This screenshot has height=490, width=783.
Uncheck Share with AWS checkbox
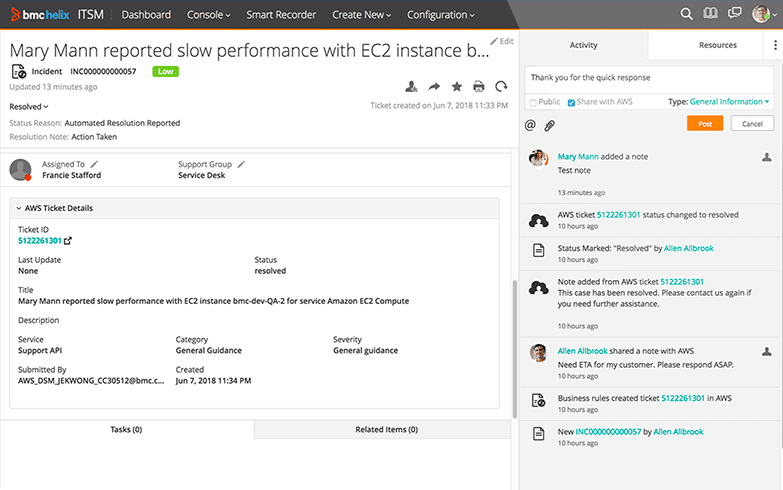(x=572, y=102)
